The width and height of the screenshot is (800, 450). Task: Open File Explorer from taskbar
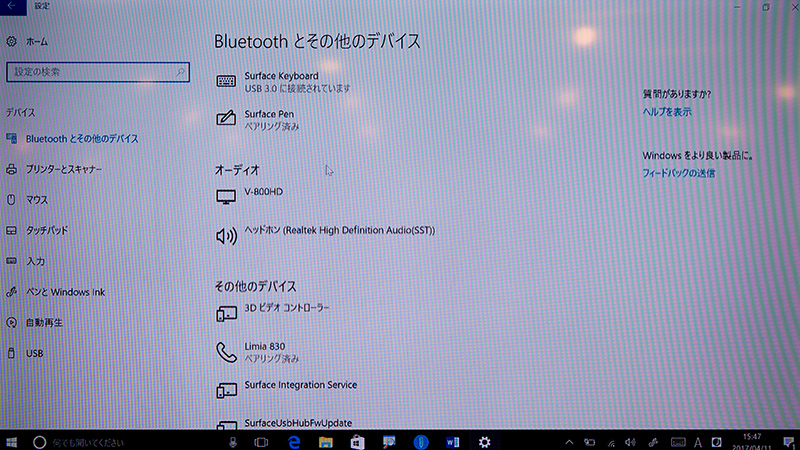coord(326,442)
